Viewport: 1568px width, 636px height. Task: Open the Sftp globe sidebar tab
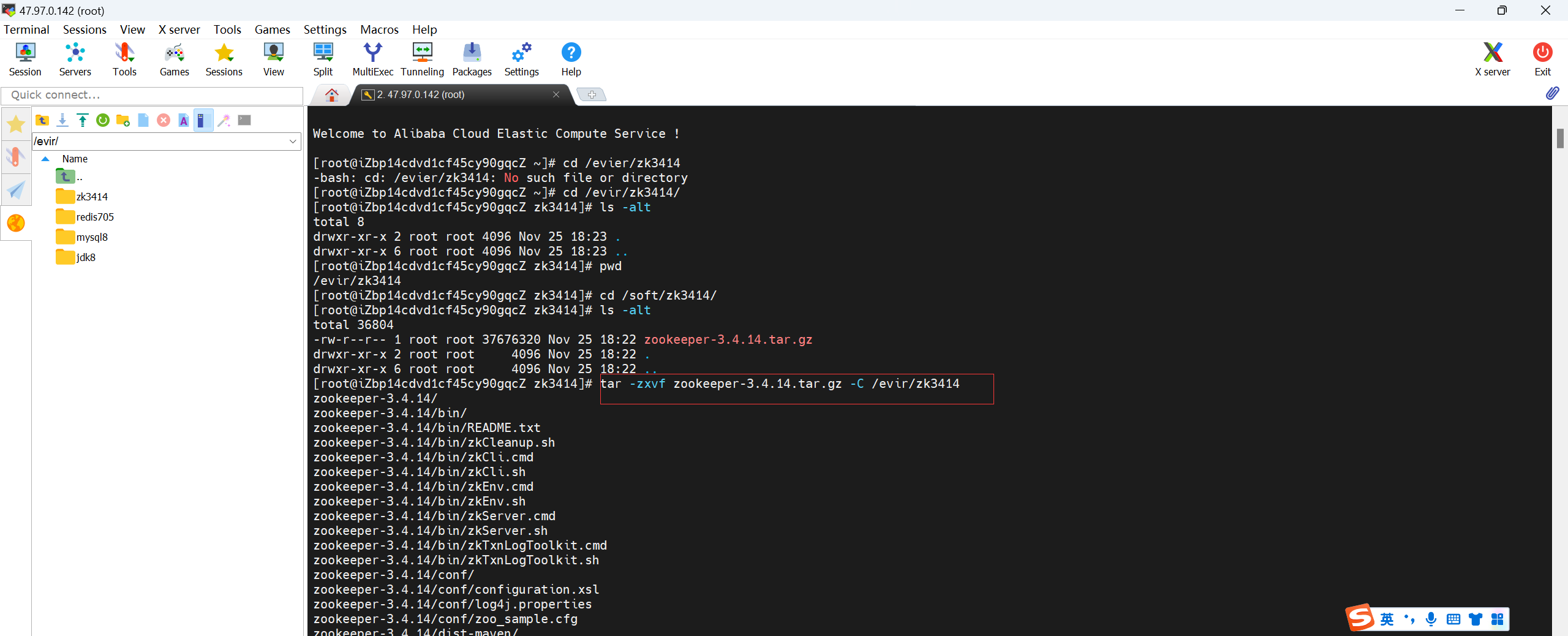(16, 223)
